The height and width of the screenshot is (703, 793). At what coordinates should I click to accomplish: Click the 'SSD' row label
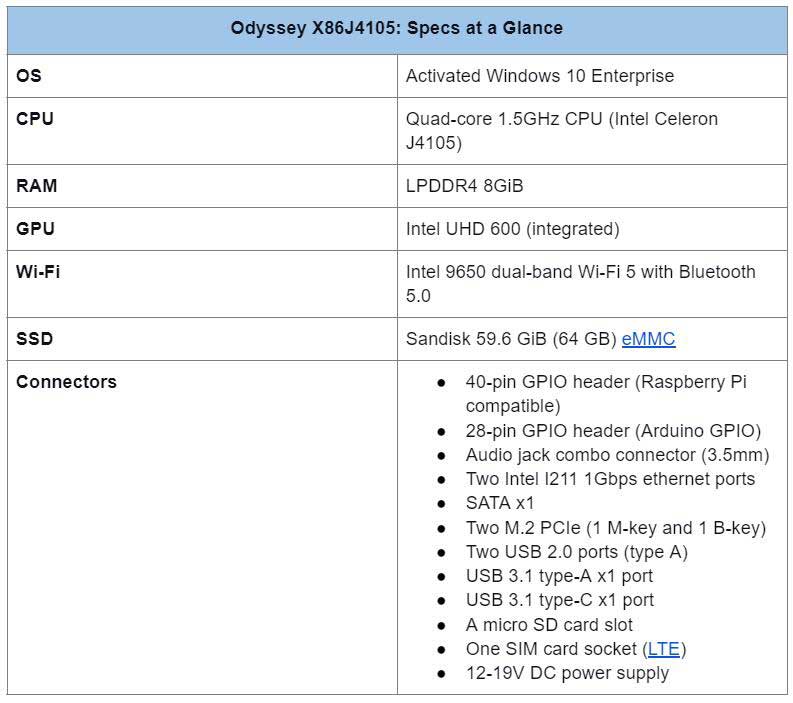coord(34,338)
